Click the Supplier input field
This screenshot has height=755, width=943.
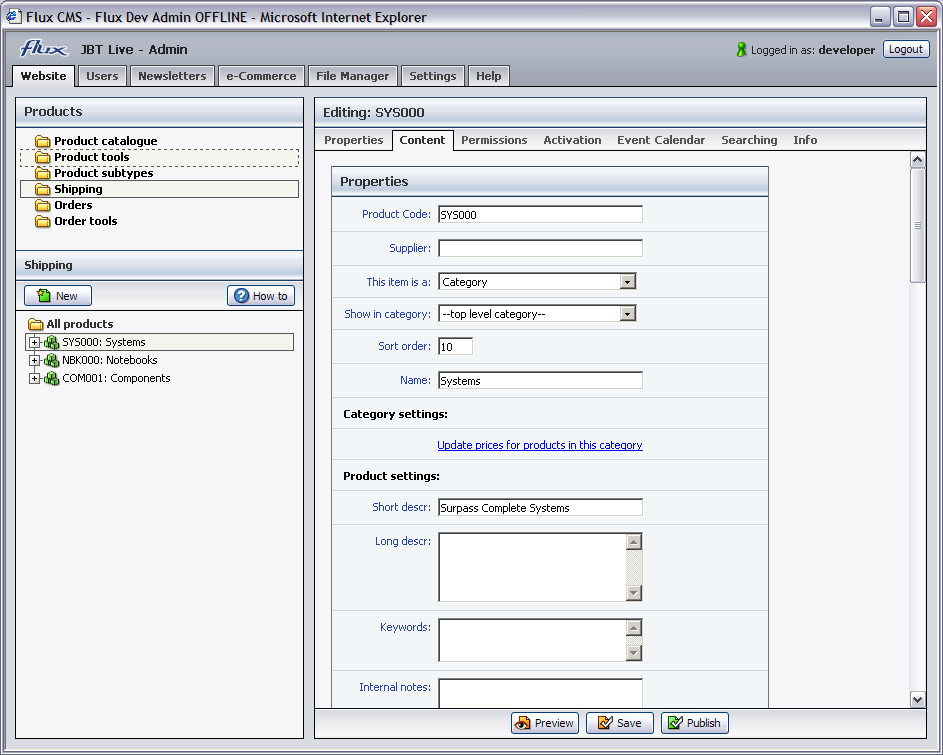coord(540,248)
